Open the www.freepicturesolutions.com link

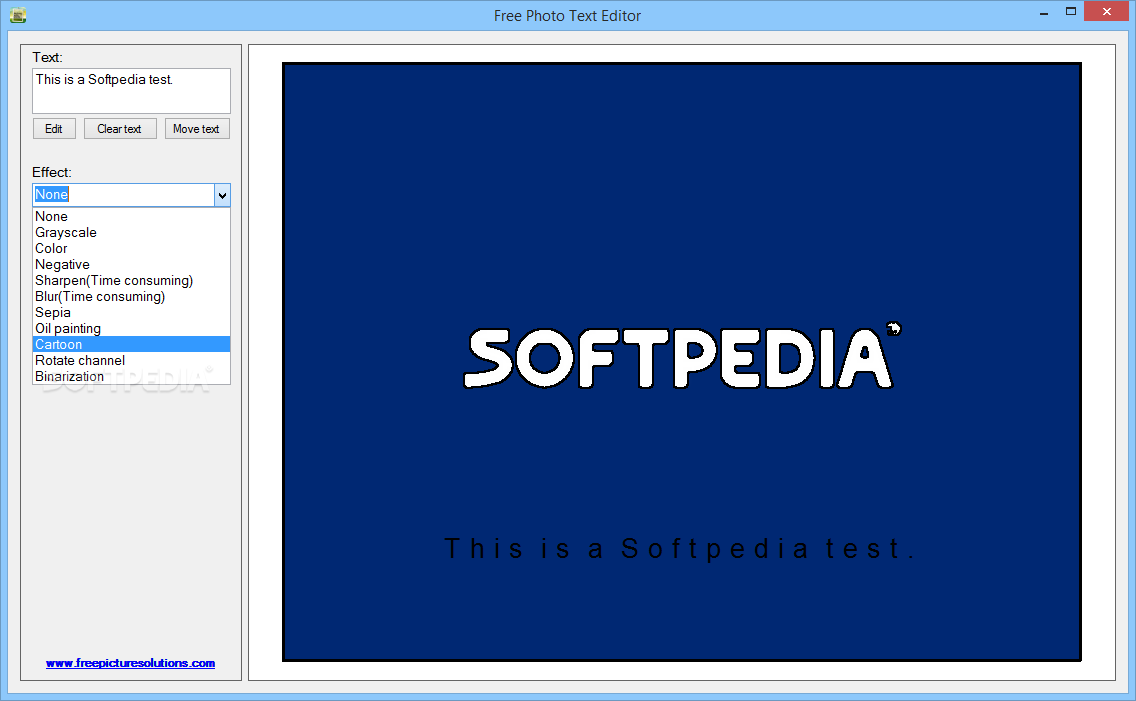130,663
